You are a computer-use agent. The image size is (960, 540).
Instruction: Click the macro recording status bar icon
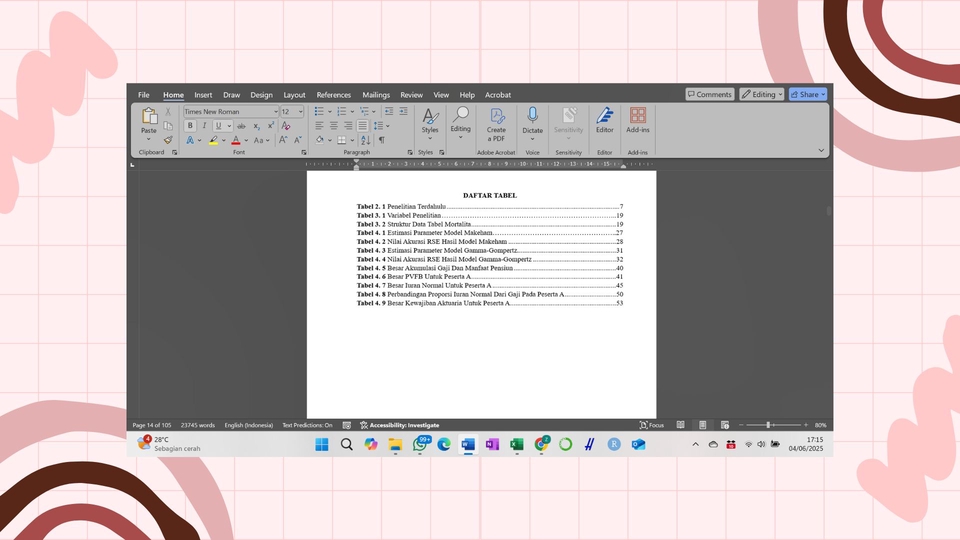(347, 425)
